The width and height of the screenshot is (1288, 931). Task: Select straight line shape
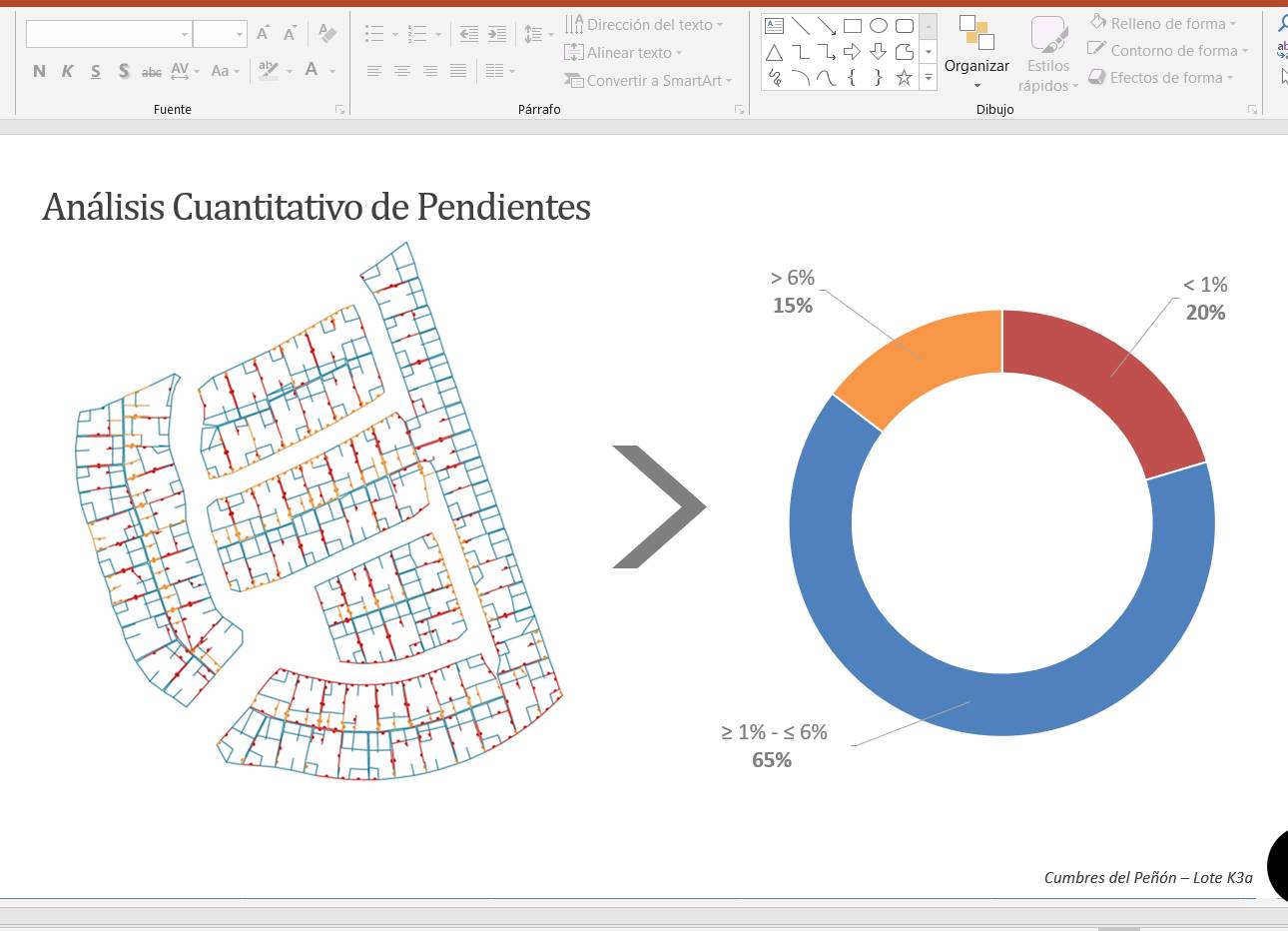(x=800, y=26)
